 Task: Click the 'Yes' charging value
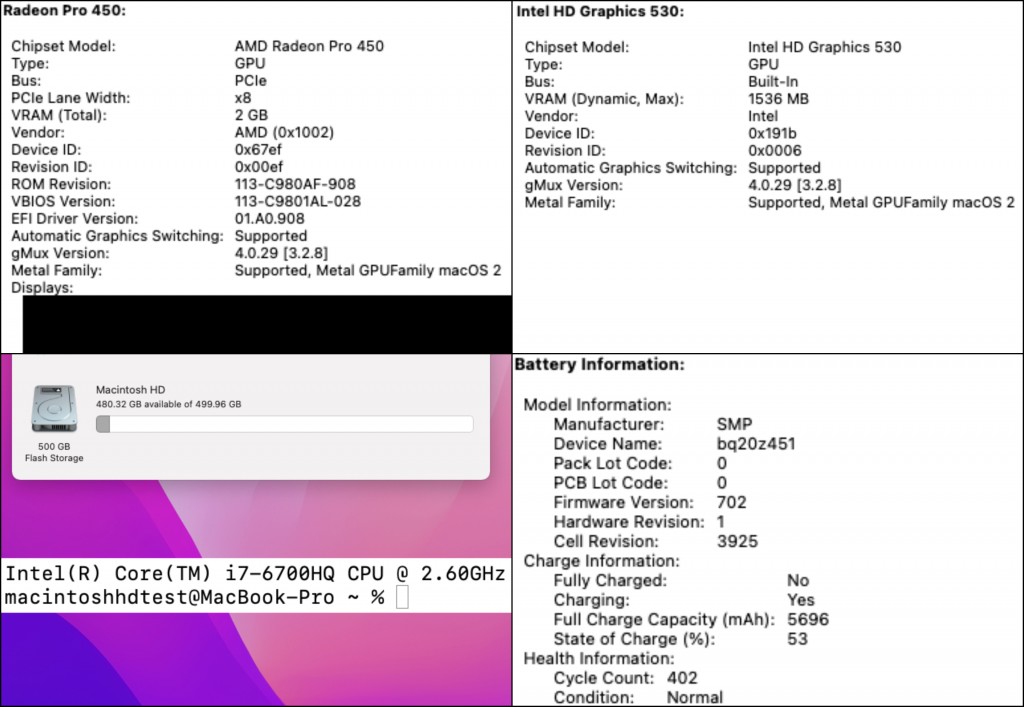[801, 600]
